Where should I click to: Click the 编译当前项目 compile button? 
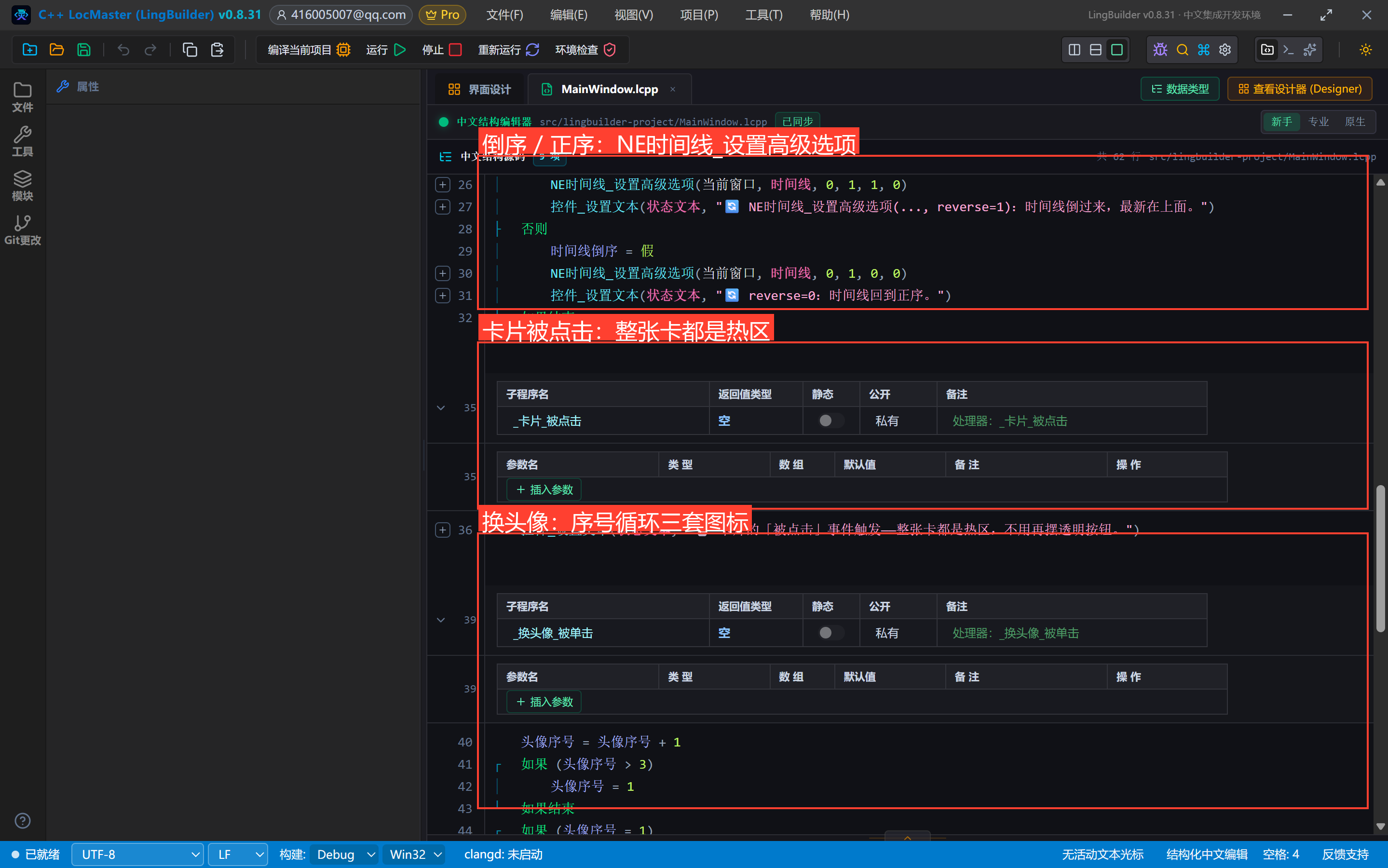(309, 50)
